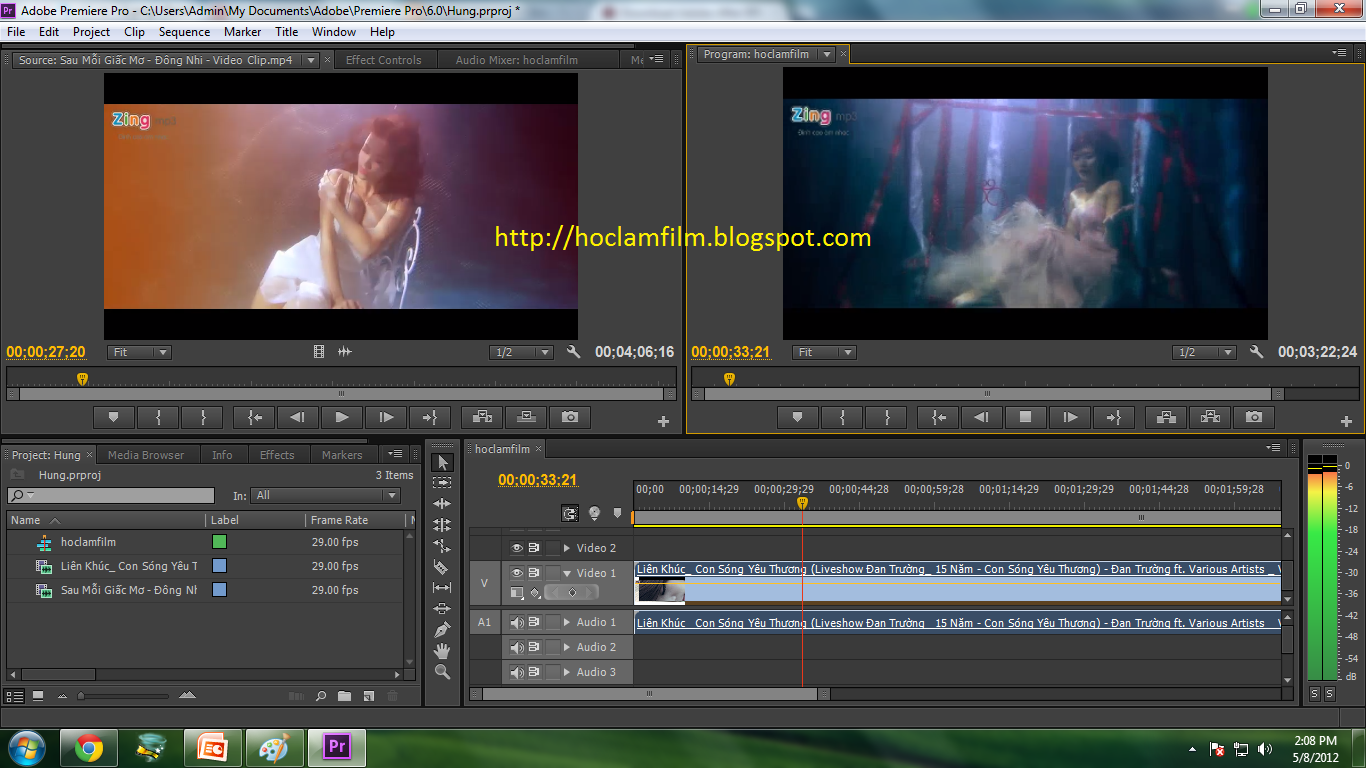Open Google Chrome from the taskbar
Image resolution: width=1366 pixels, height=768 pixels.
[90, 747]
